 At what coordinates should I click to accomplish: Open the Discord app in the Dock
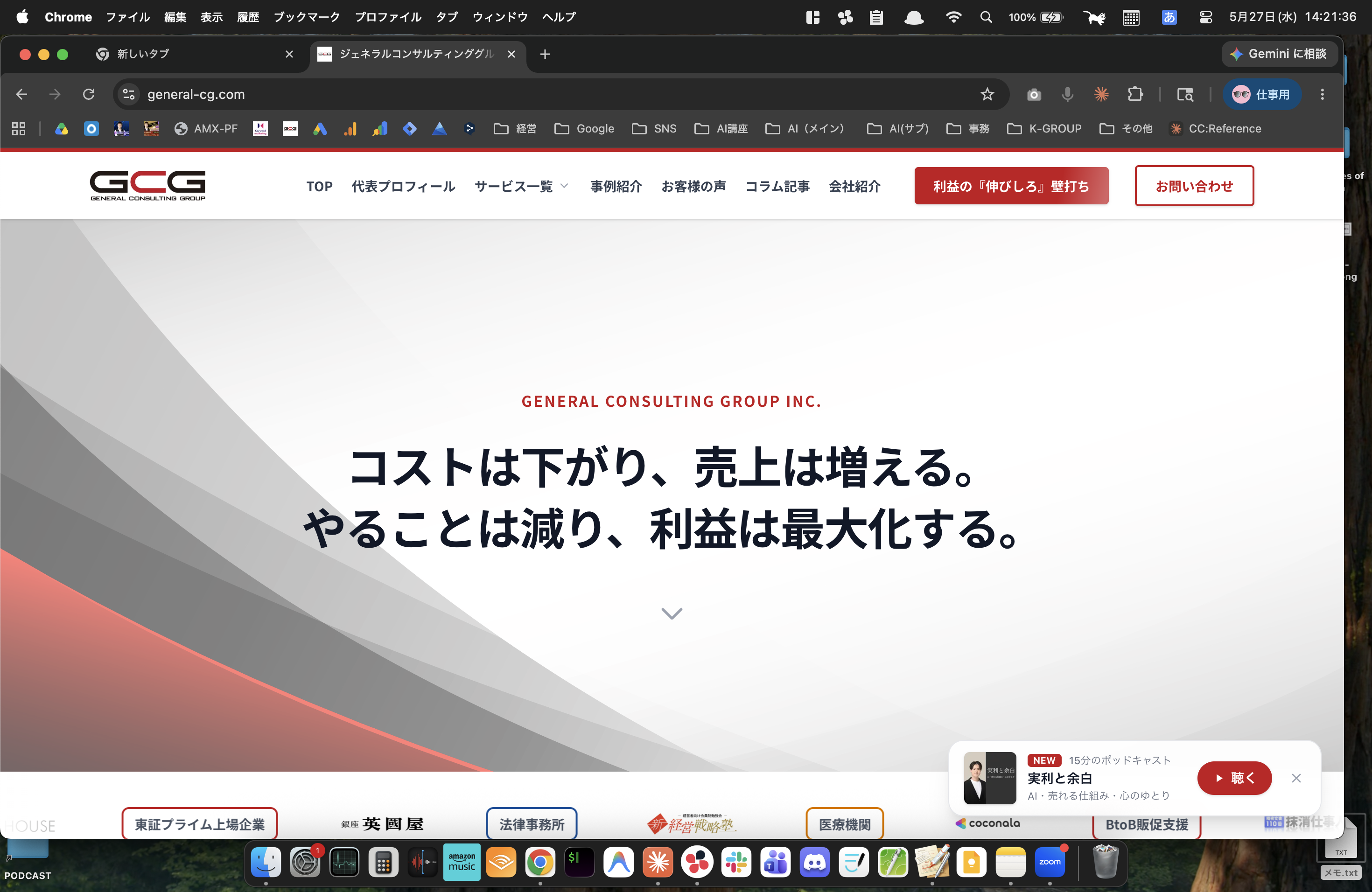tap(814, 862)
